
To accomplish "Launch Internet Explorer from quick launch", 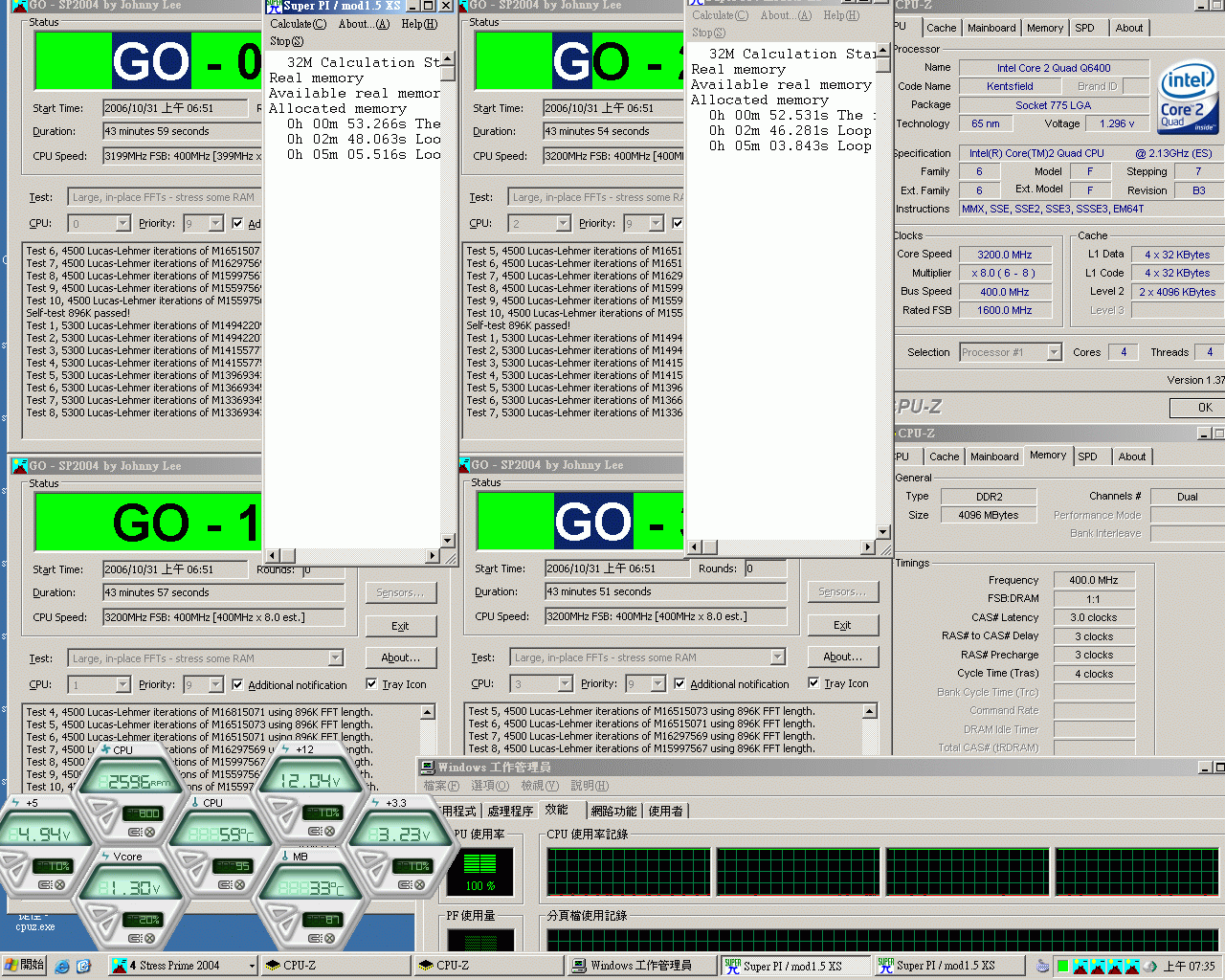I will pyautogui.click(x=62, y=966).
